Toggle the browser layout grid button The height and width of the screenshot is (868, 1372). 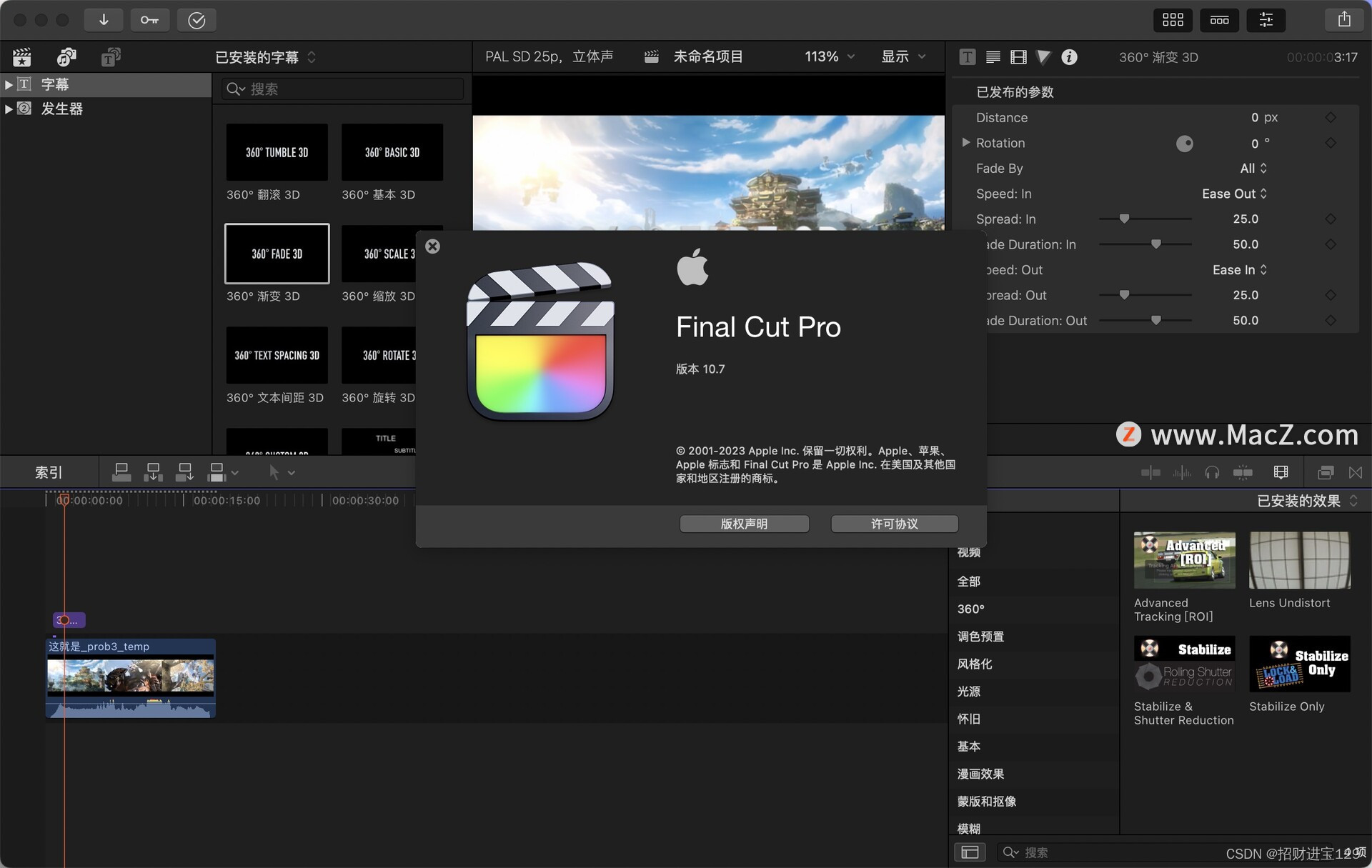tap(1173, 20)
